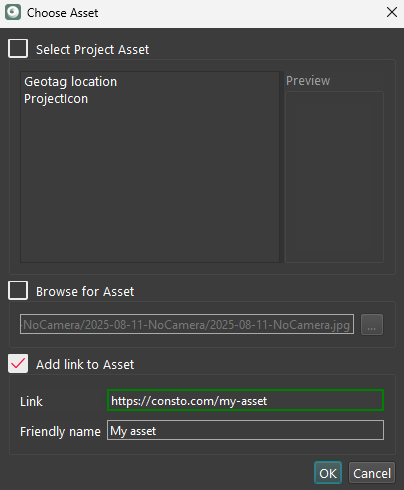Click empty space below ProjectIcon in list
404x490 pixels.
click(x=150, y=183)
